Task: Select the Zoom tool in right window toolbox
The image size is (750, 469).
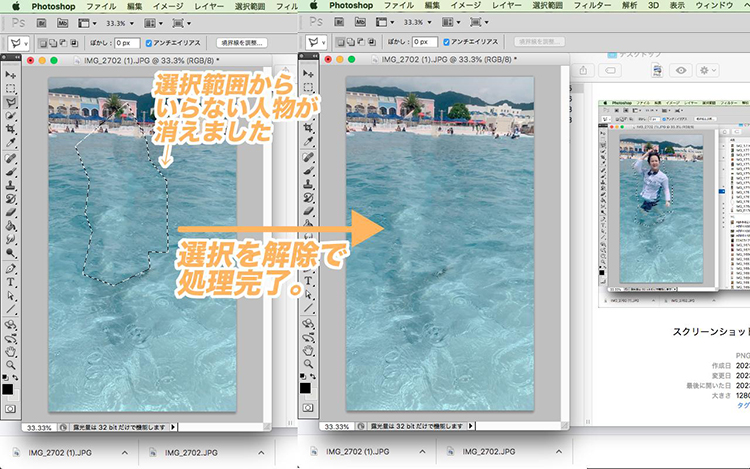Action: (308, 364)
